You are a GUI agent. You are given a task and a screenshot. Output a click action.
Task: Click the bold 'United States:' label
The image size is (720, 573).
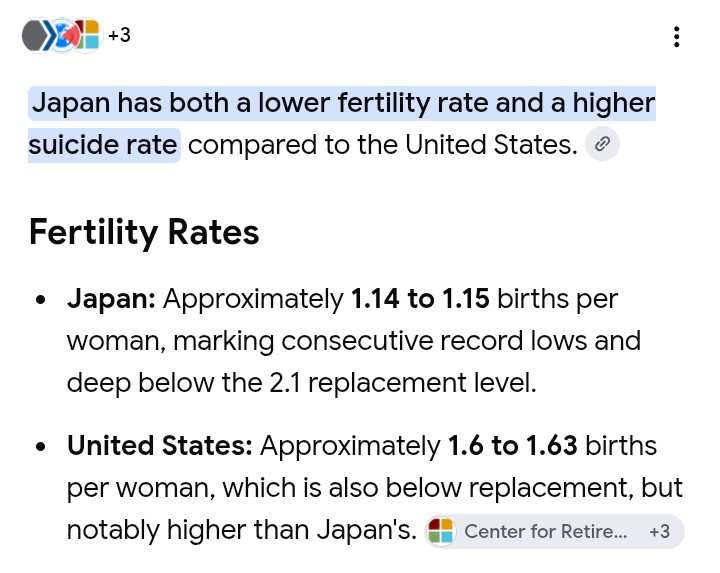coord(160,445)
